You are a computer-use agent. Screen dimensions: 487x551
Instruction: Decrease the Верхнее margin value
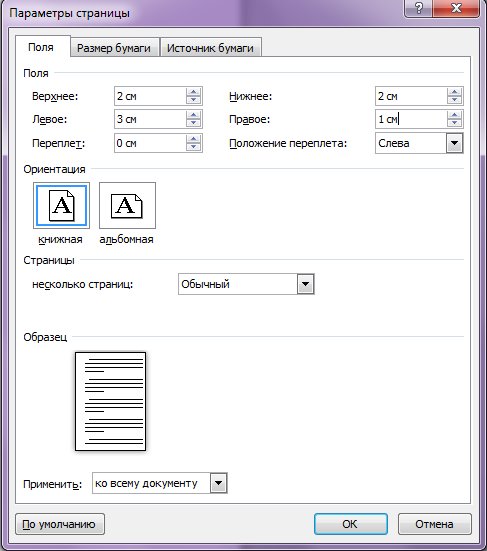click(193, 100)
